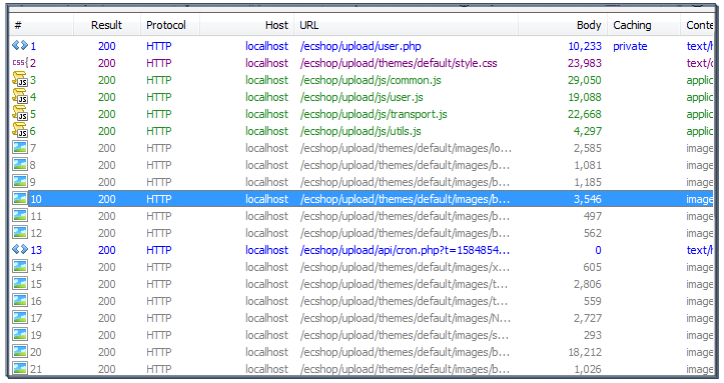The height and width of the screenshot is (383, 724).
Task: Click body size 2,727 in row 17
Action: tap(587, 318)
